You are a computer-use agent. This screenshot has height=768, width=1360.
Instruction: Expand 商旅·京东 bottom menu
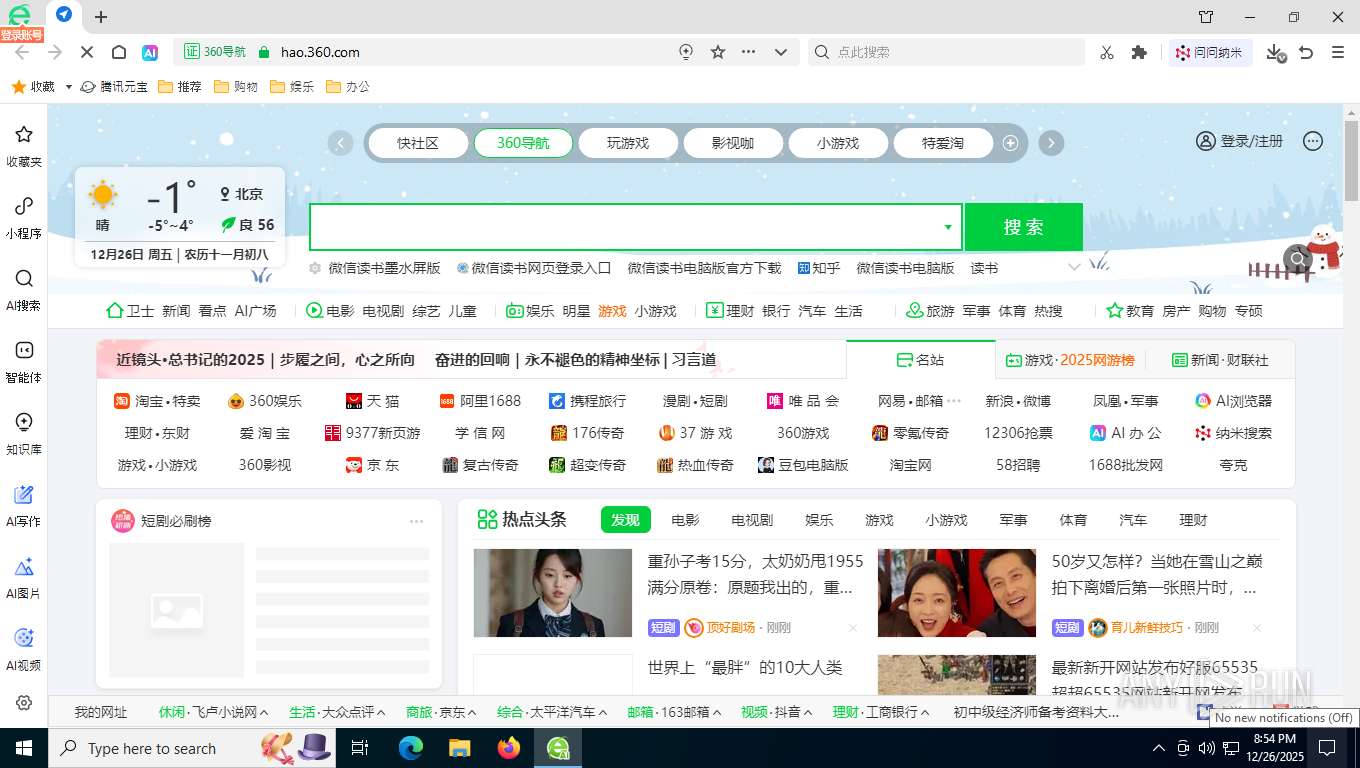tap(471, 712)
